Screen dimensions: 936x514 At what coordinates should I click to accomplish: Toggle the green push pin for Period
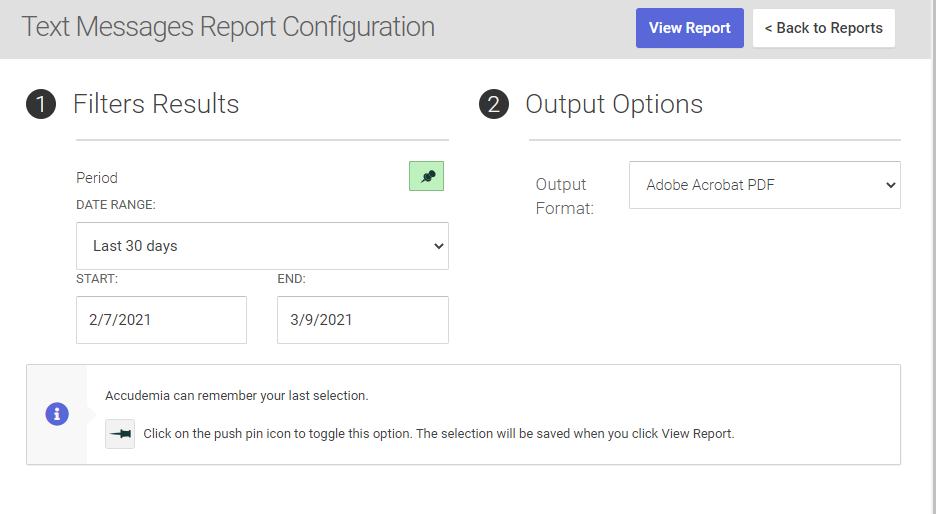point(426,176)
